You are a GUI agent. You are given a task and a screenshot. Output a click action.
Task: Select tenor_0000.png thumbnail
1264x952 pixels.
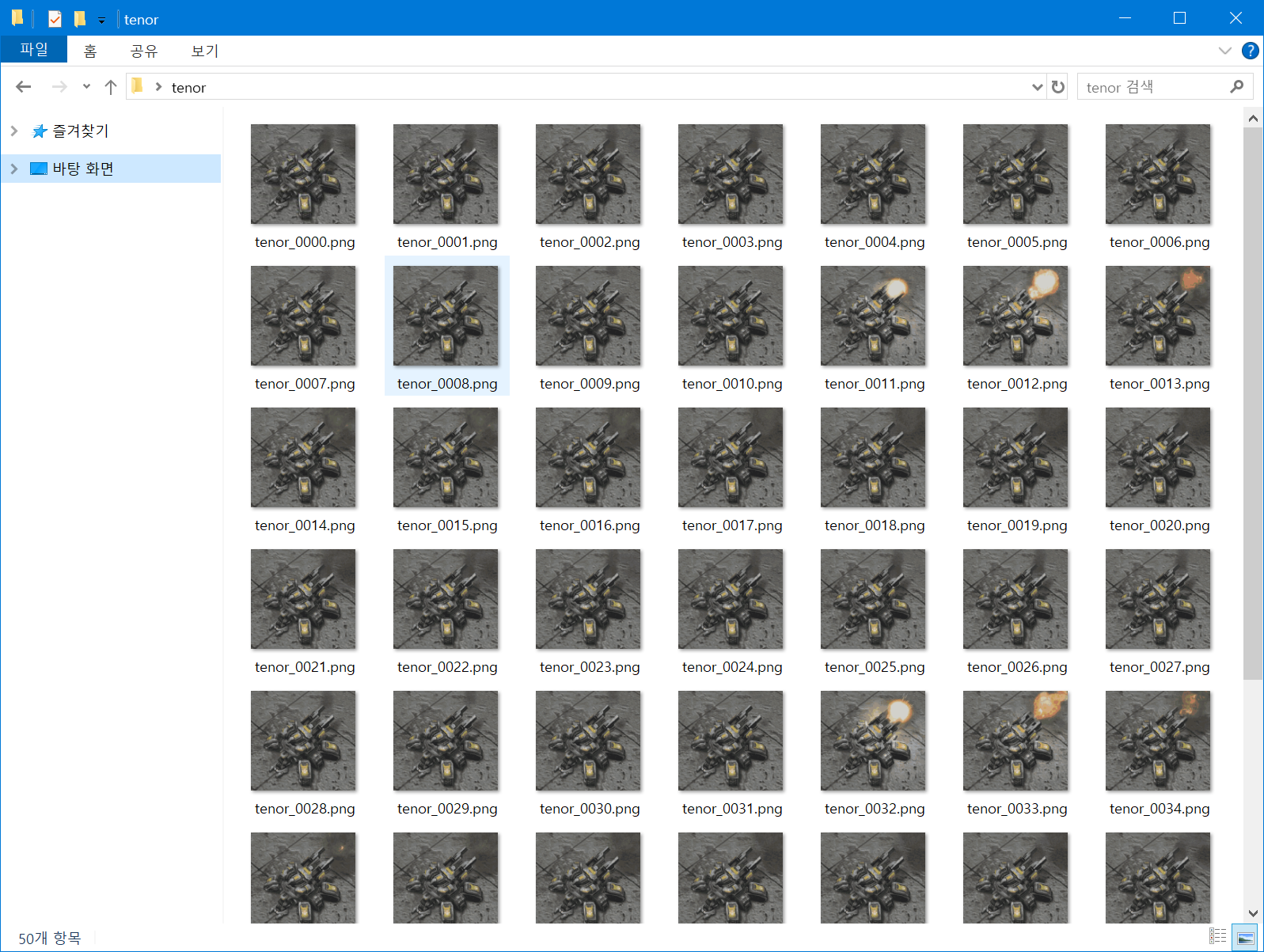coord(303,174)
